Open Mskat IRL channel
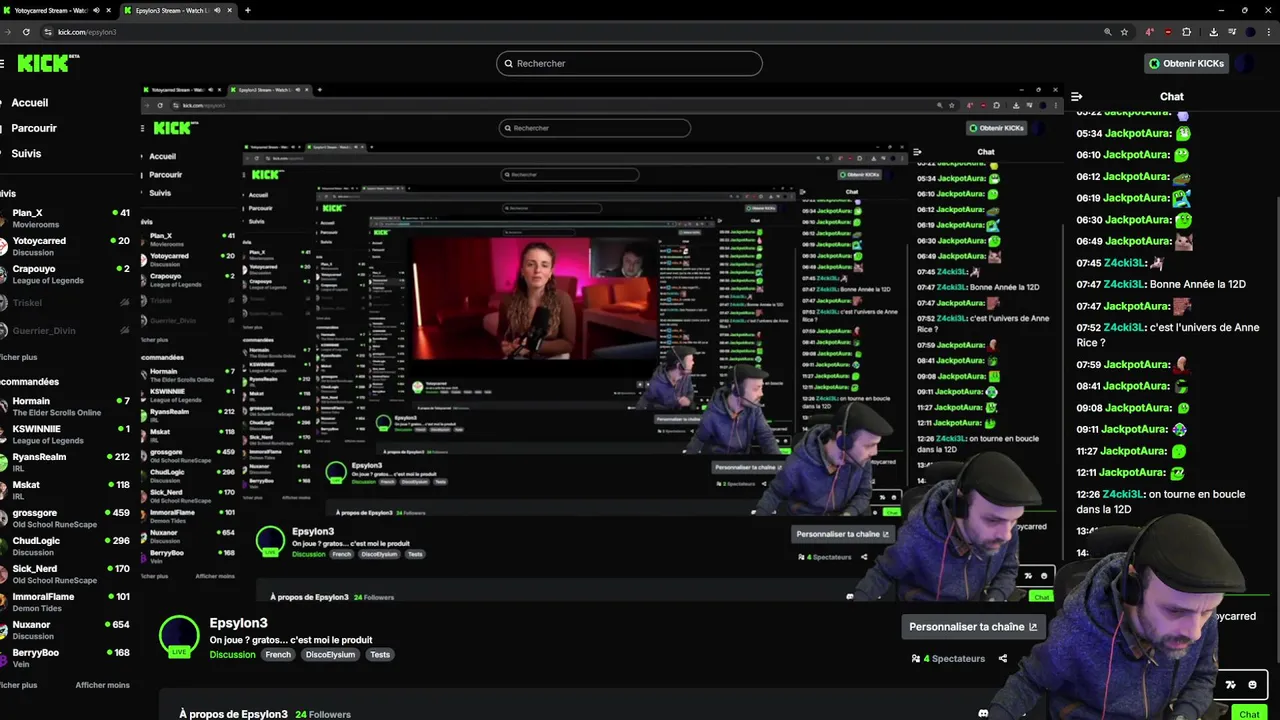Screen dimensions: 1280x720 coord(65,490)
